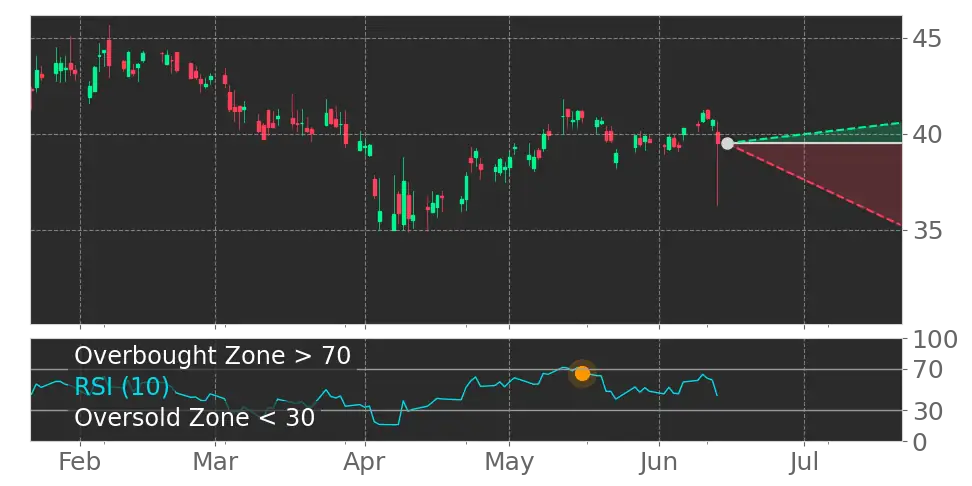This screenshot has width=972, height=486.
Task: Click the red dashed lower projection line
Action: coord(815,184)
